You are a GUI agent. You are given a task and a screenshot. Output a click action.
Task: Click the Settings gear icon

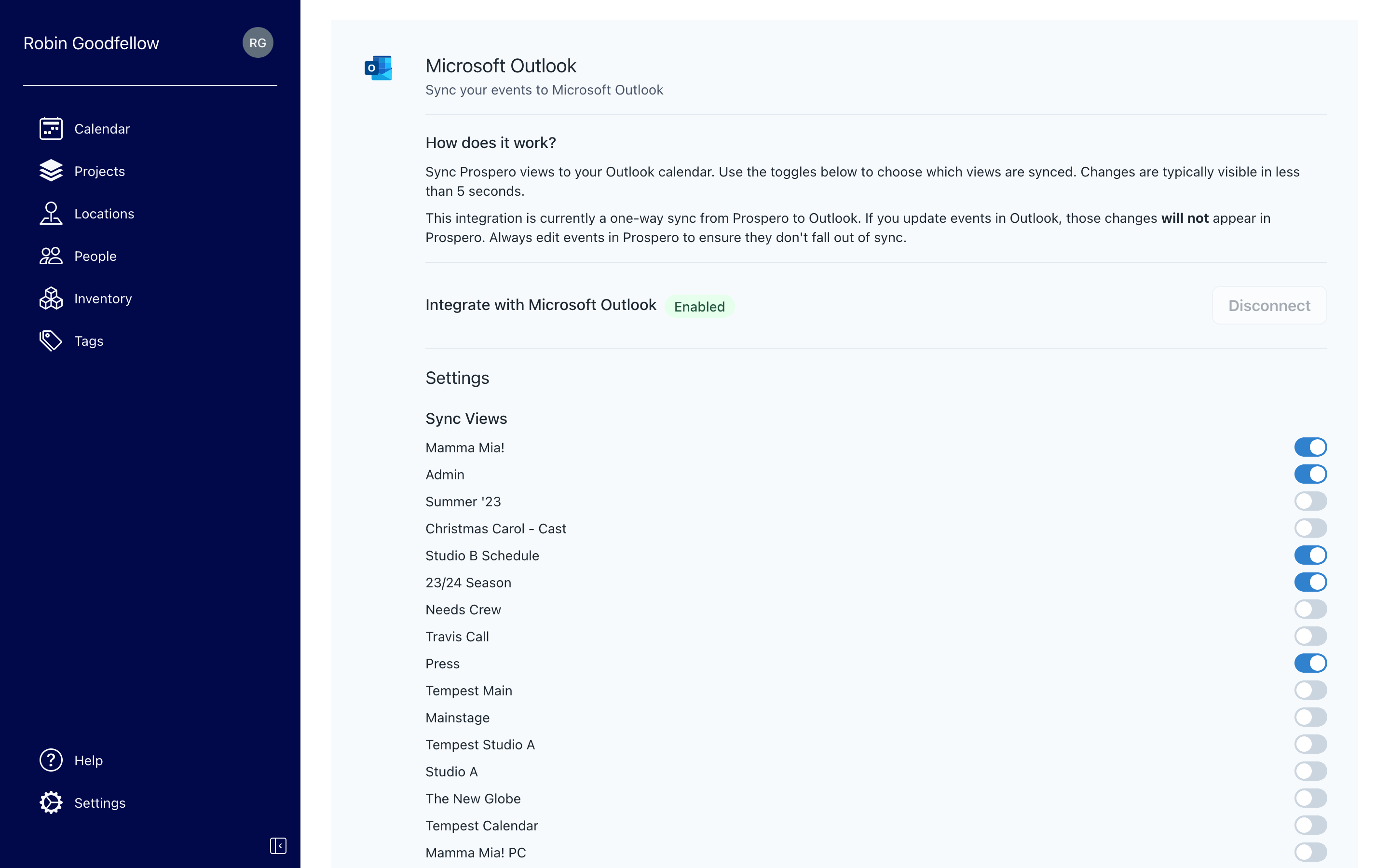(51, 802)
